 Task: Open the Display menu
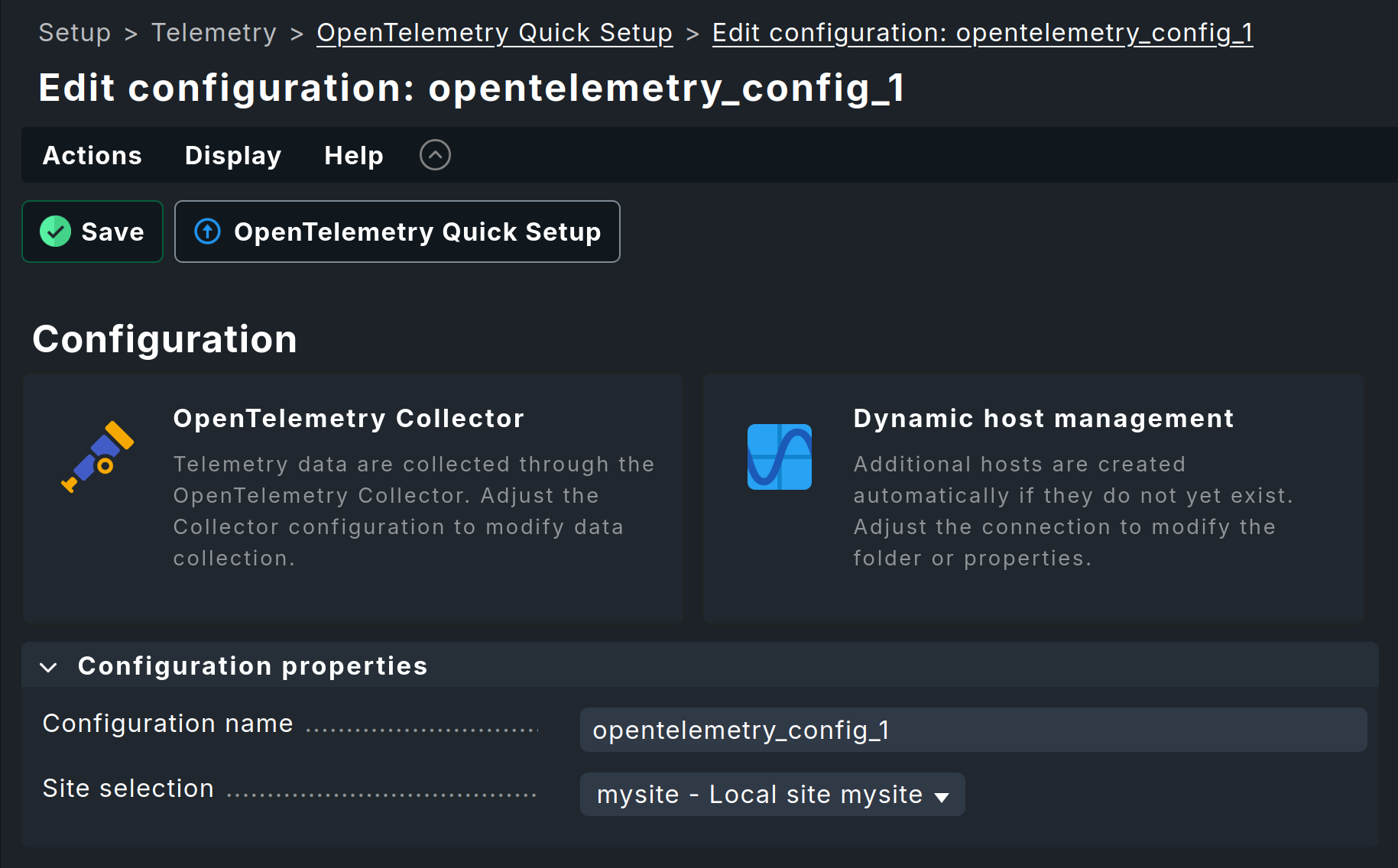pyautogui.click(x=233, y=155)
